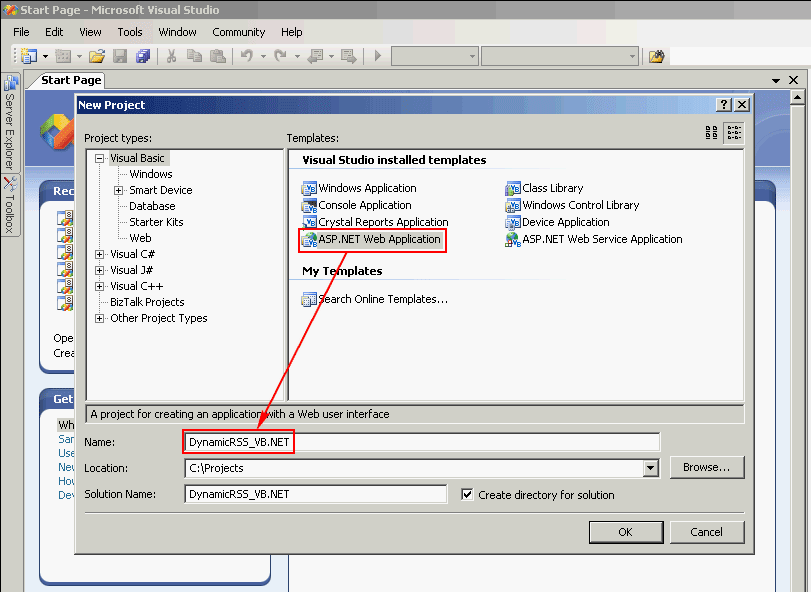
Task: Select the Console Application template
Action: point(357,205)
